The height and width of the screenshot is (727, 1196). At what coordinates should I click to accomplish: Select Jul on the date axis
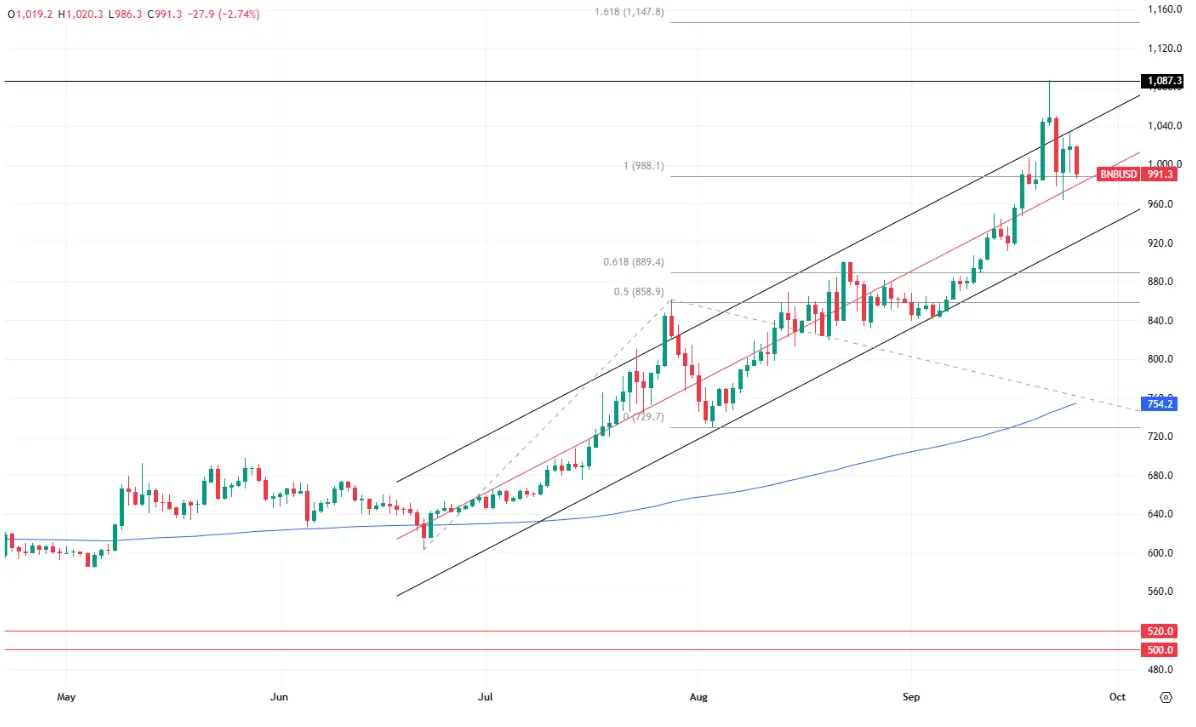pos(486,696)
